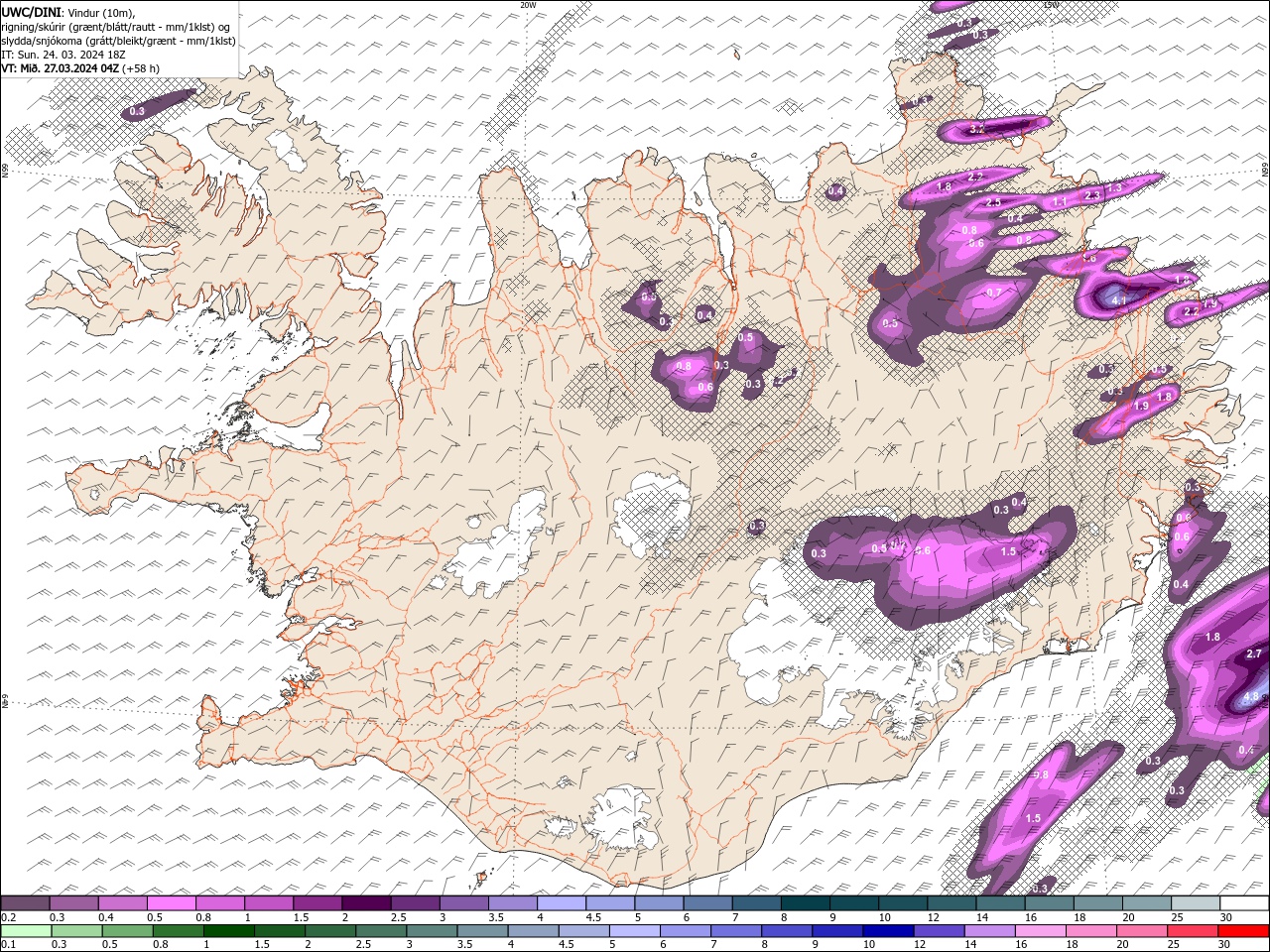Click the "(+58 h)" forecast offset text

coord(141,67)
